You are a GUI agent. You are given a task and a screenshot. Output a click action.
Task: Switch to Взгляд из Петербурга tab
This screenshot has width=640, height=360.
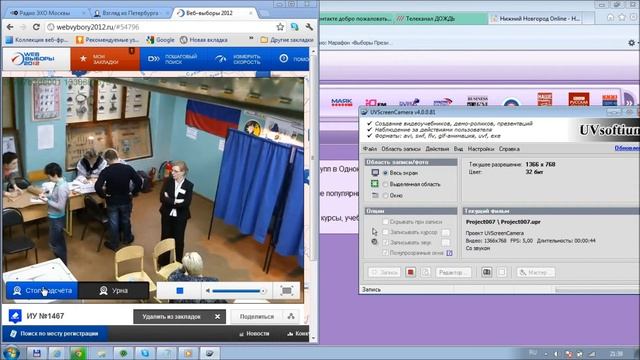(130, 13)
